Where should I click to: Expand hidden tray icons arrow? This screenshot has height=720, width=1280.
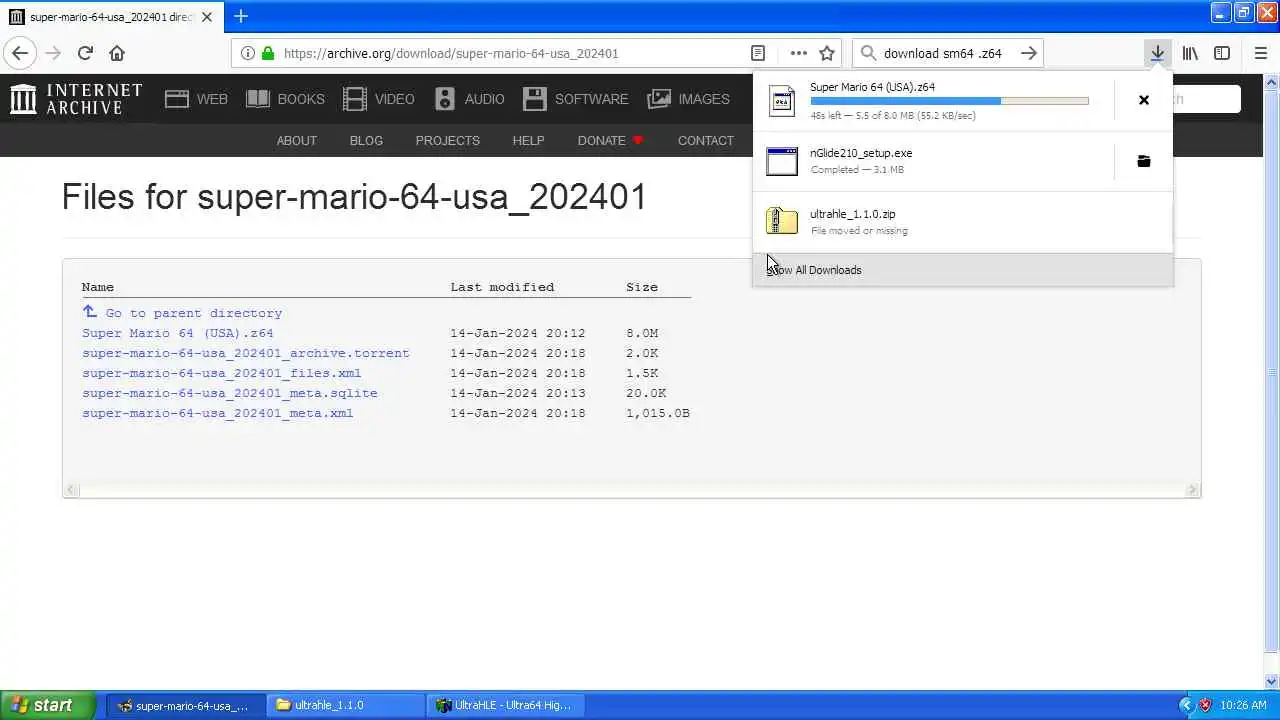(x=1187, y=705)
